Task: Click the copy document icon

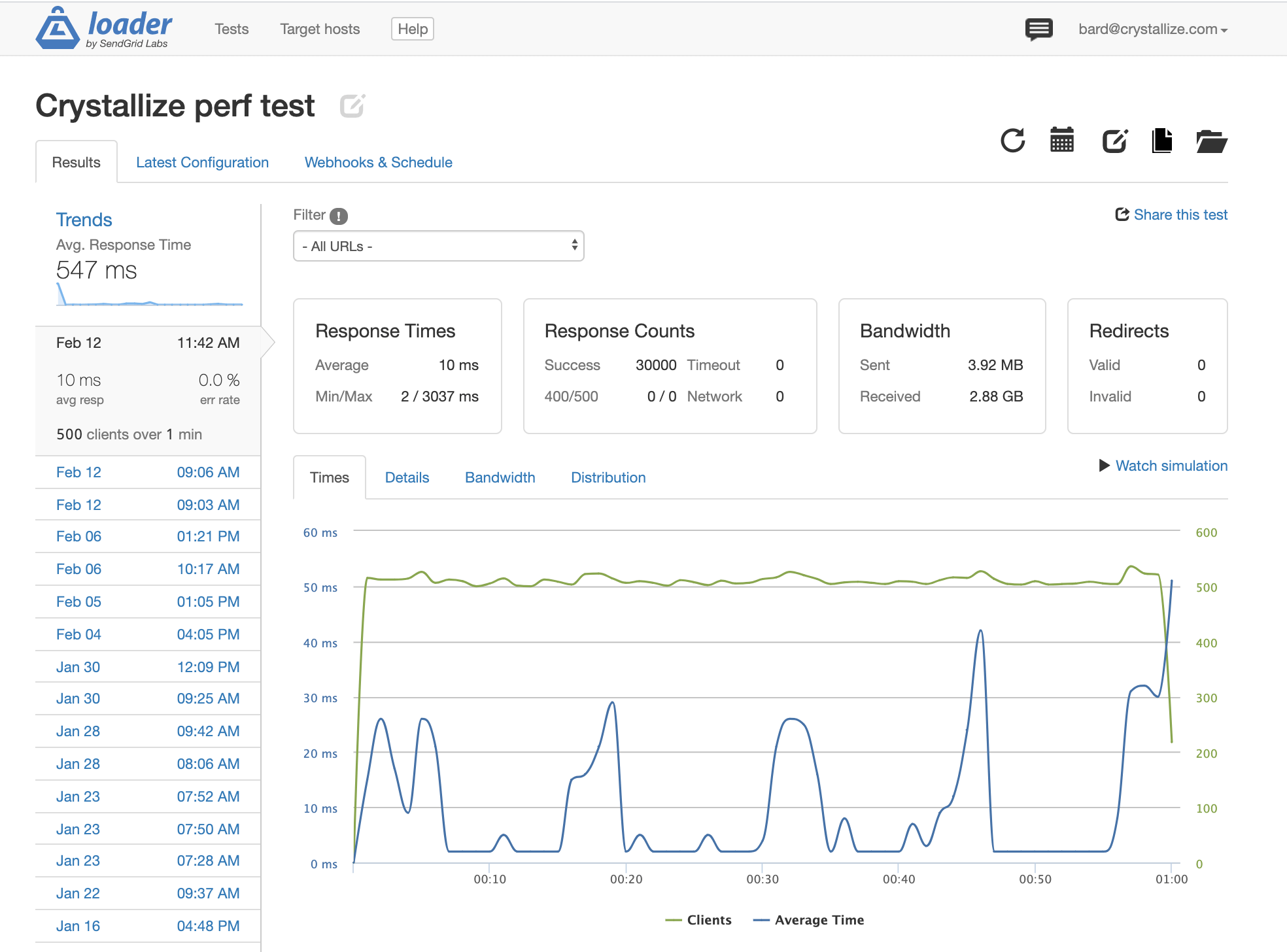Action: click(x=1162, y=141)
